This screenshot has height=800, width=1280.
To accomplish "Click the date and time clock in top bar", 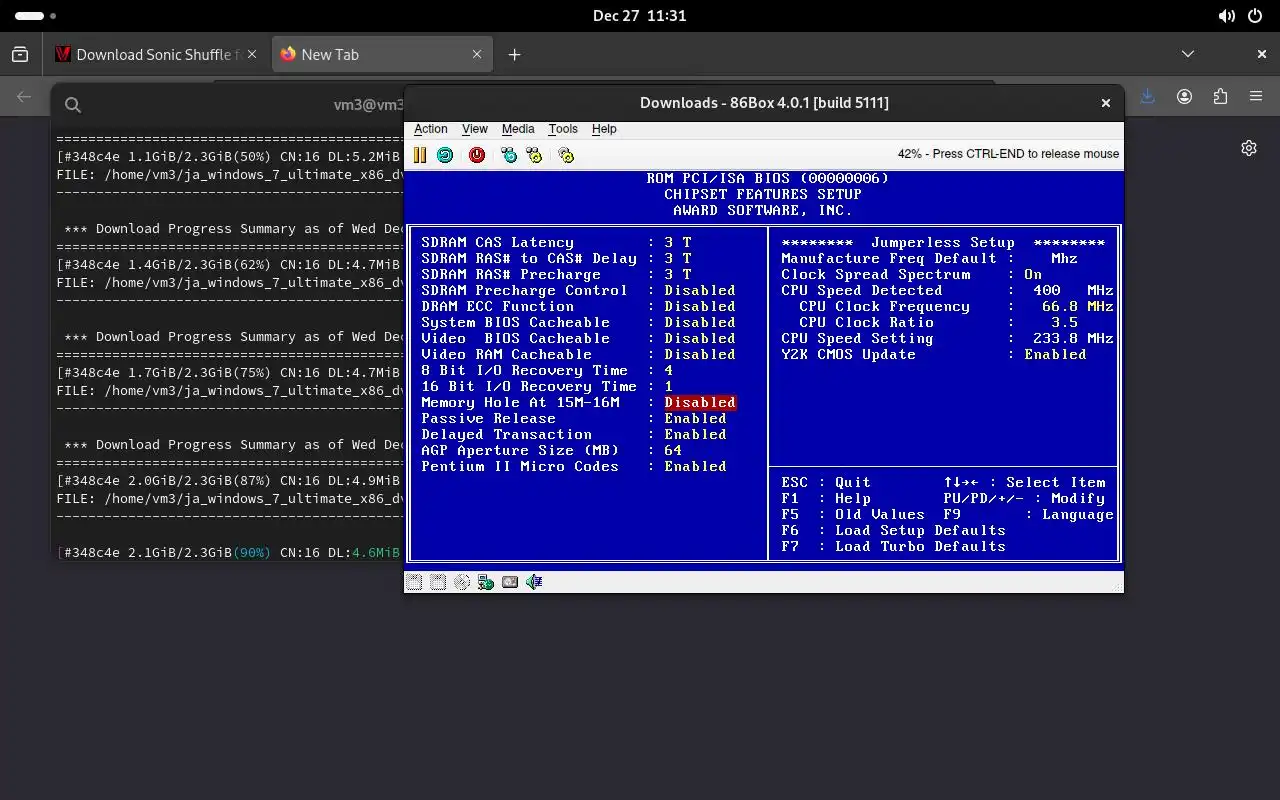I will pos(640,16).
